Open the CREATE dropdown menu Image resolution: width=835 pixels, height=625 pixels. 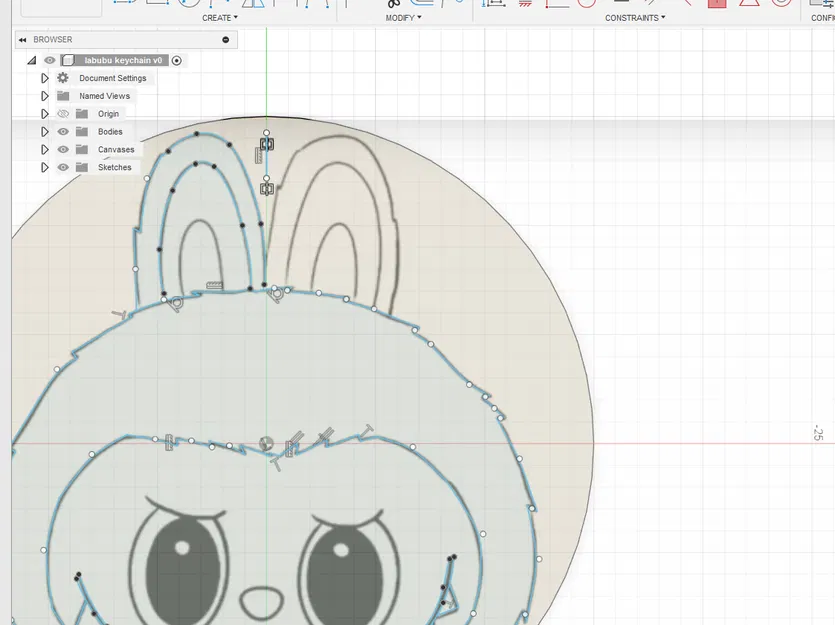(x=220, y=18)
